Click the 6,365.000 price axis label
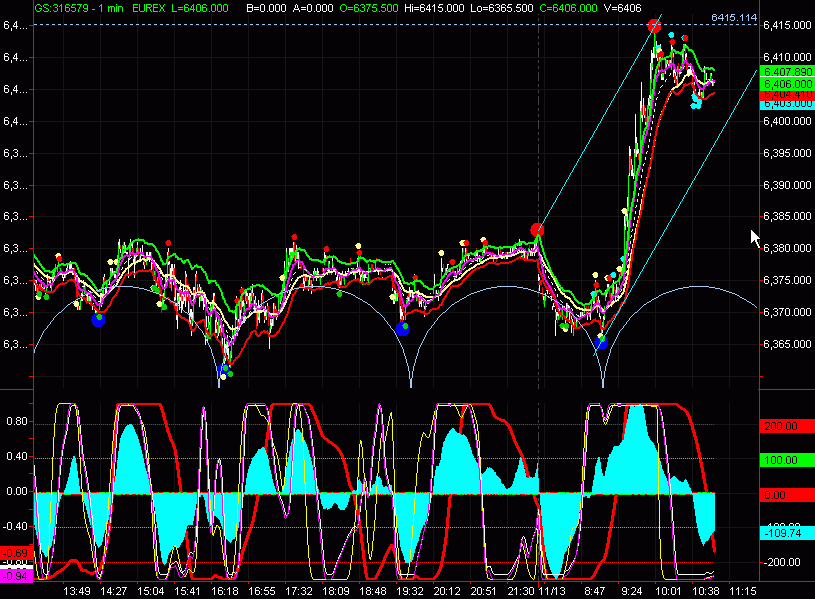 tap(787, 344)
